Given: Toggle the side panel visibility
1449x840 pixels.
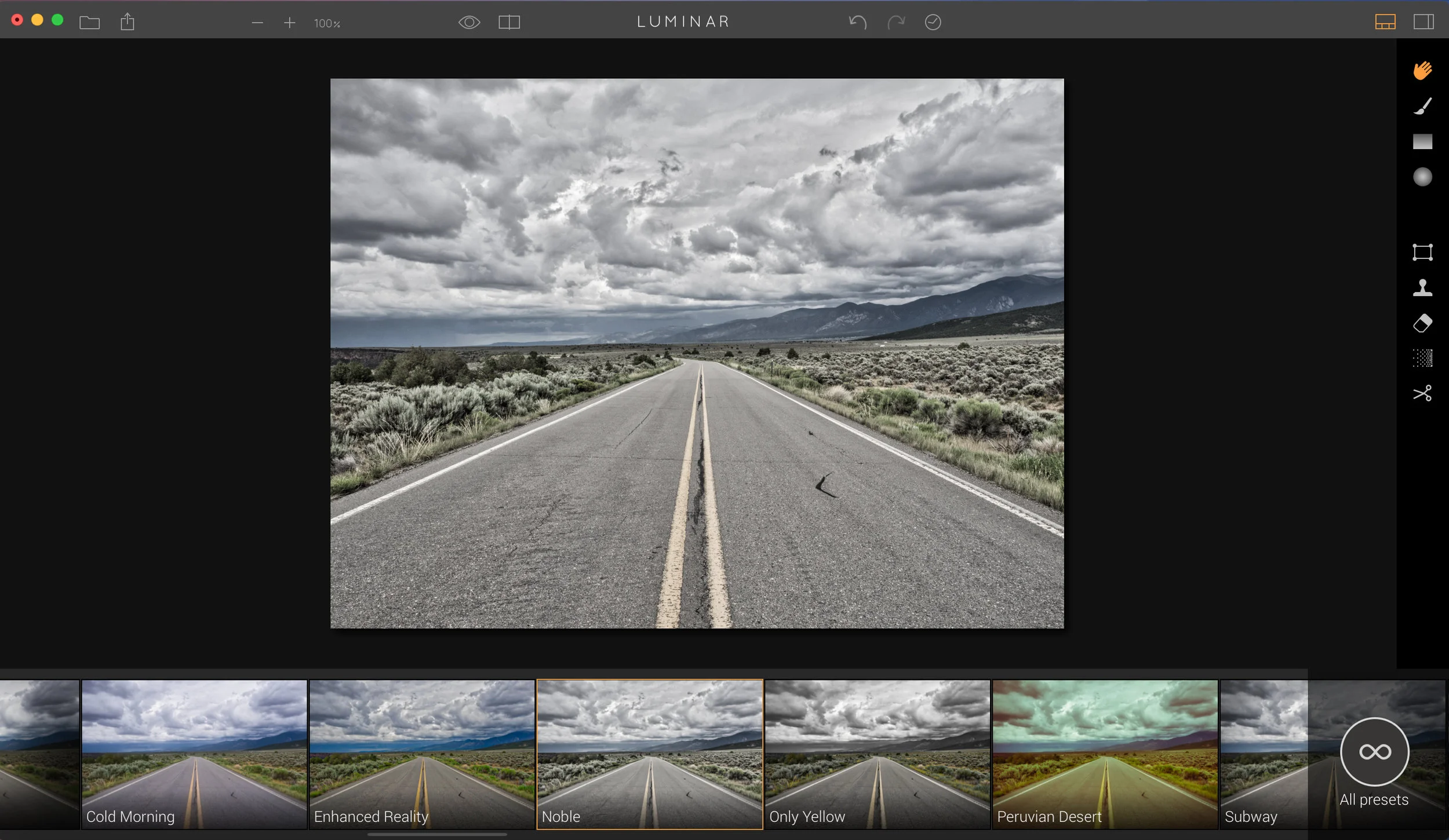Looking at the screenshot, I should coord(1423,23).
